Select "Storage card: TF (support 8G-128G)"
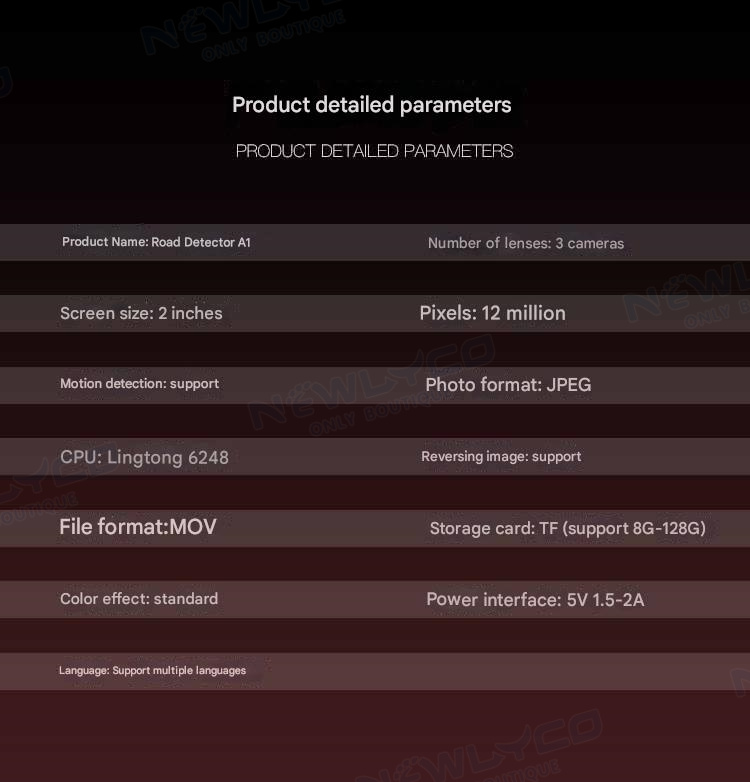This screenshot has height=782, width=750. point(567,528)
